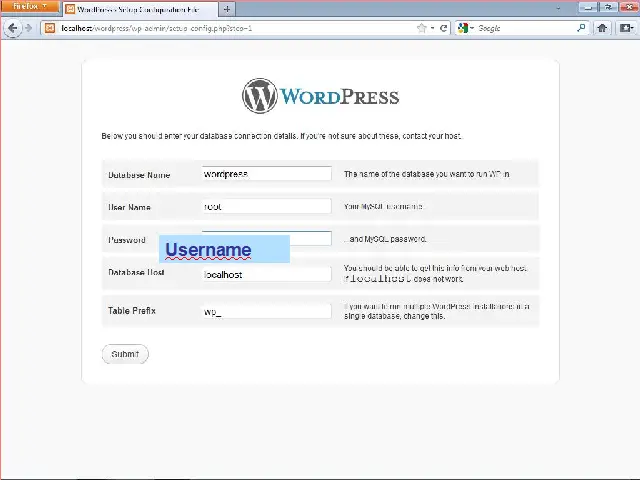640x480 pixels.
Task: Restore down the Firefox window
Action: (608, 7)
